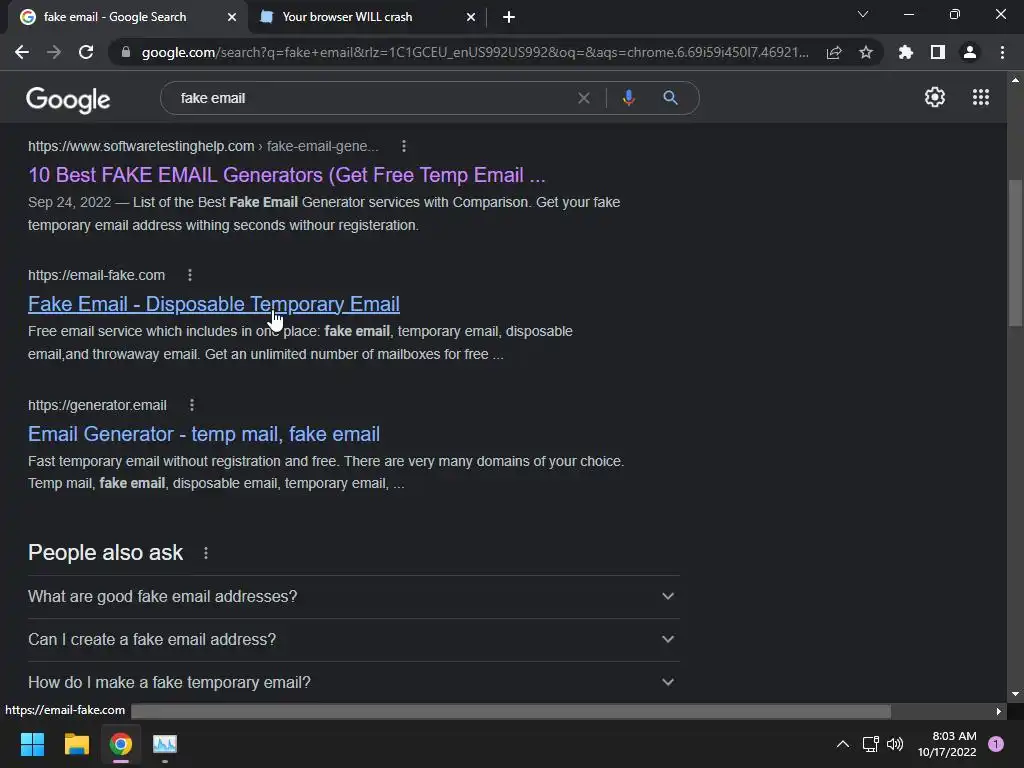The height and width of the screenshot is (768, 1024).
Task: Open the monitor graph app in taskbar
Action: tap(165, 744)
